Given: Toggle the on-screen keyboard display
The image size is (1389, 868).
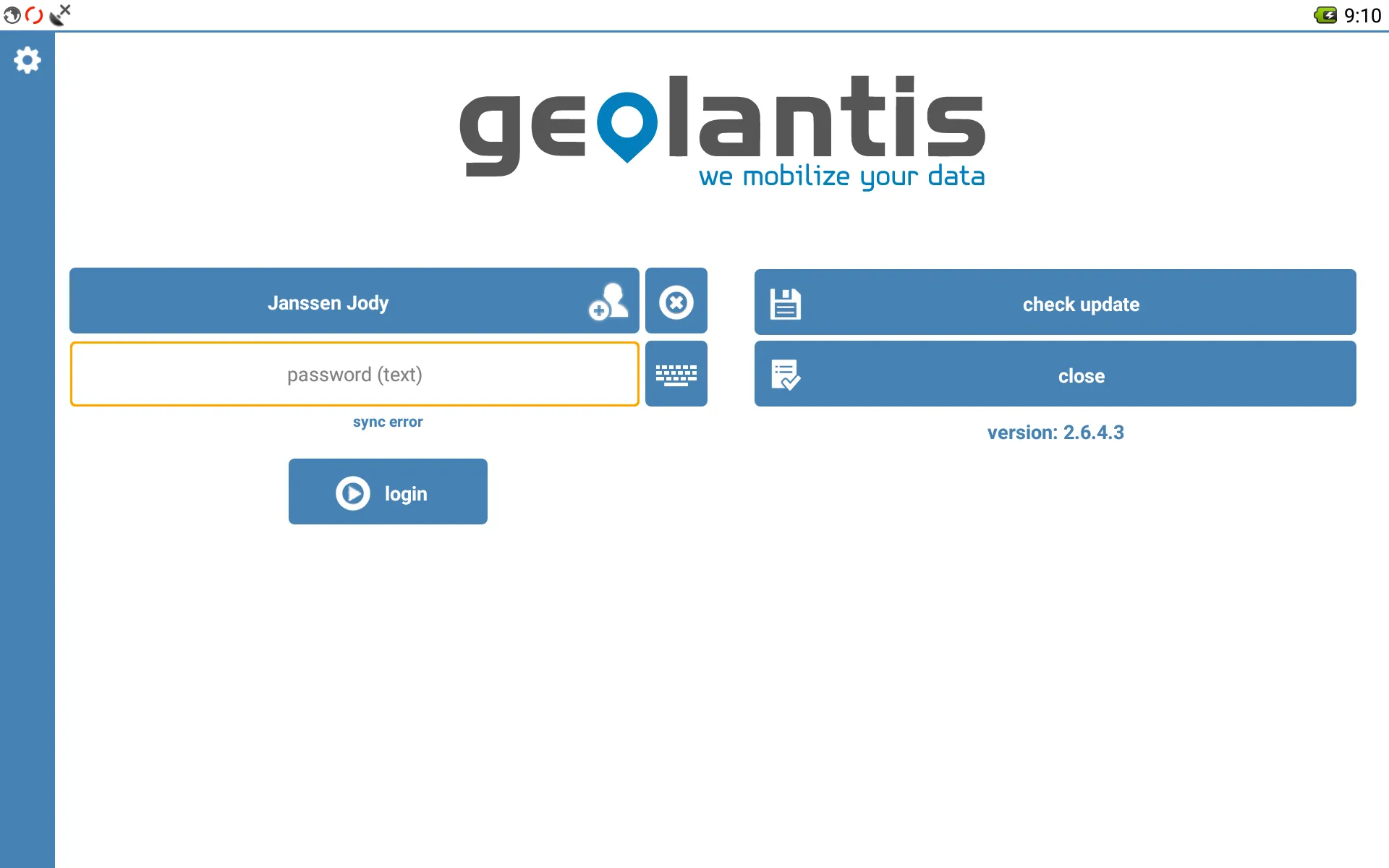Looking at the screenshot, I should coord(675,374).
